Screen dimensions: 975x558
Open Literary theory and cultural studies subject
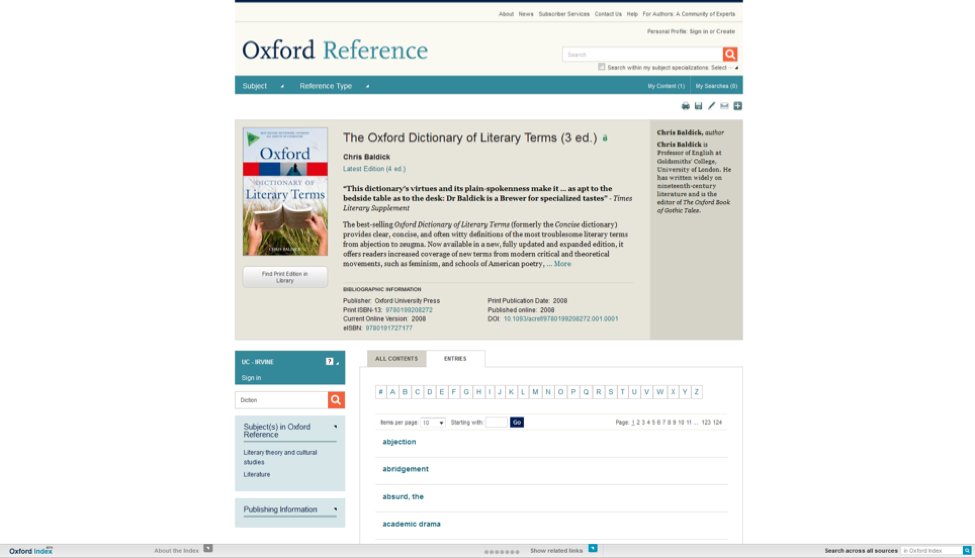280,457
